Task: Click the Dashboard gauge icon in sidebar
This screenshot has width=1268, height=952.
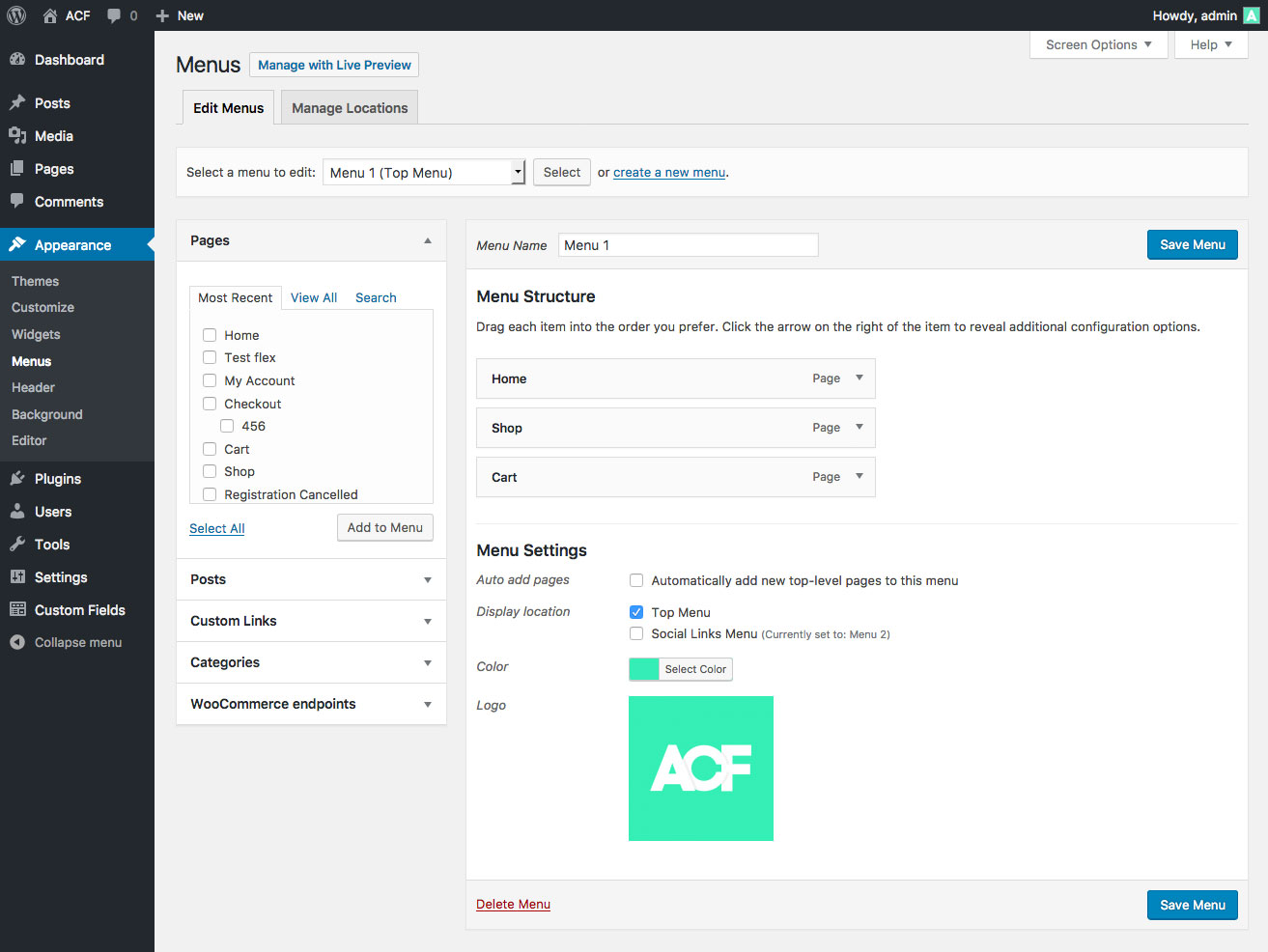Action: click(x=17, y=60)
